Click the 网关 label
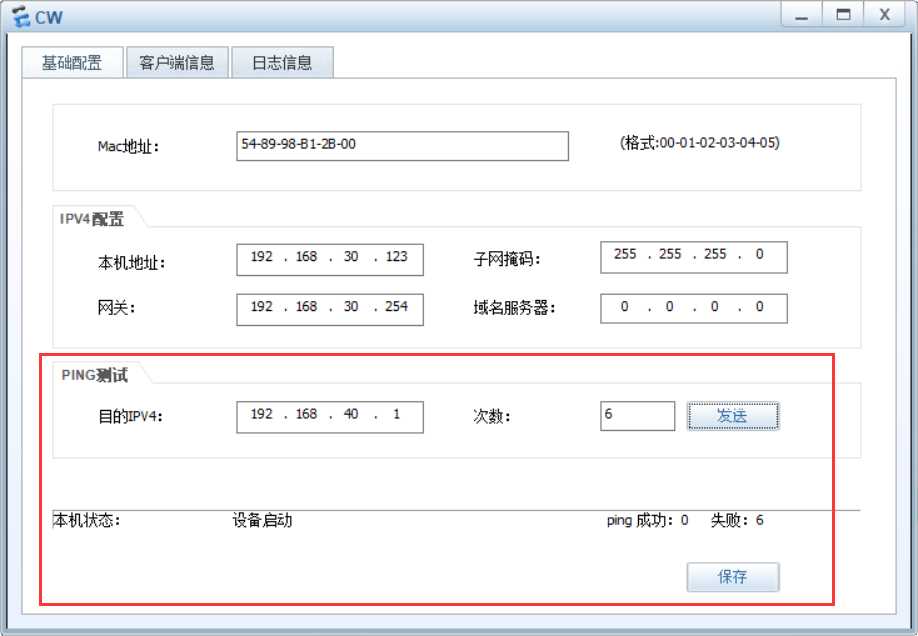 coord(117,308)
